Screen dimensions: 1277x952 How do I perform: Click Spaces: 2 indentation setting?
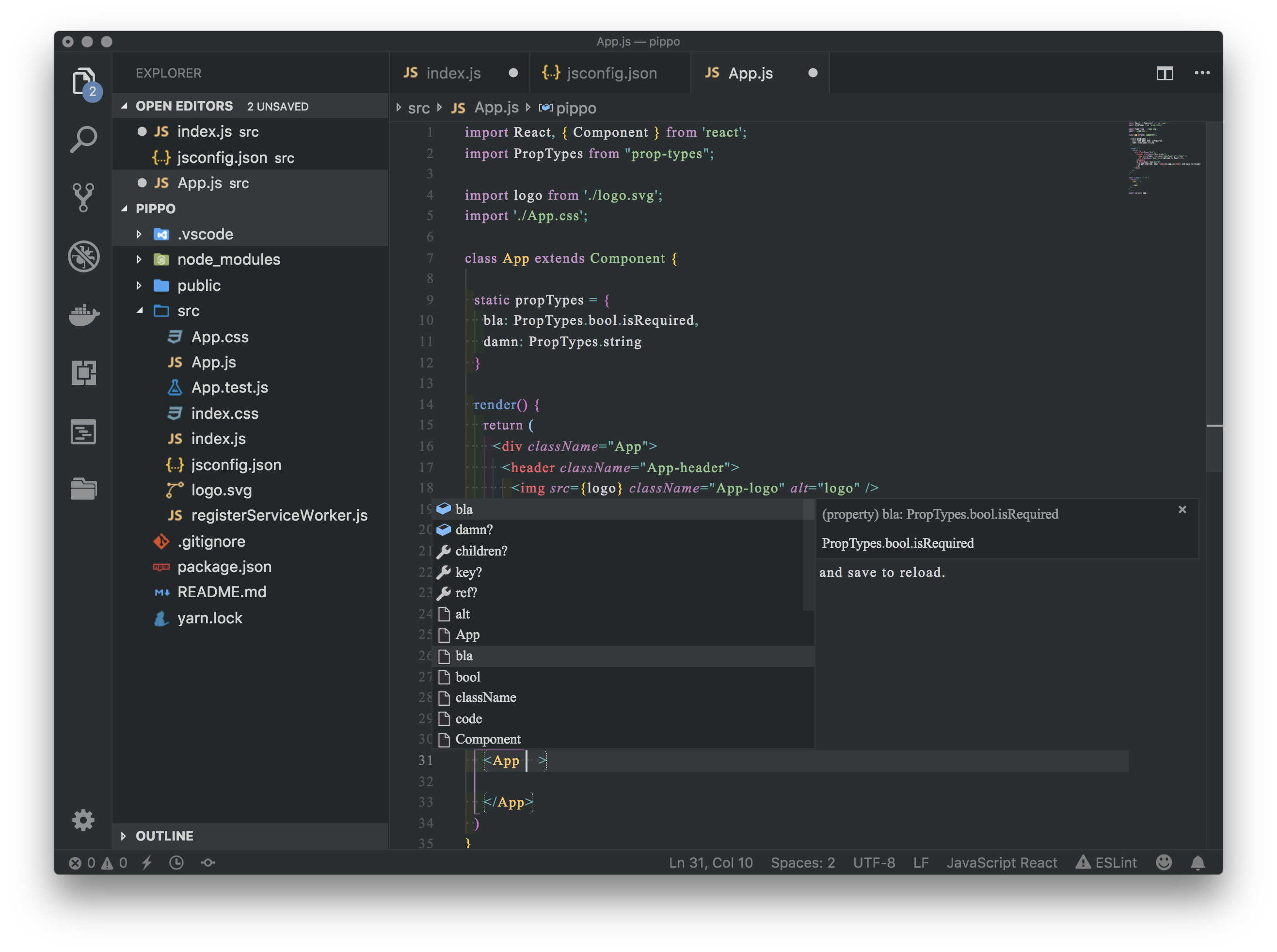click(803, 863)
